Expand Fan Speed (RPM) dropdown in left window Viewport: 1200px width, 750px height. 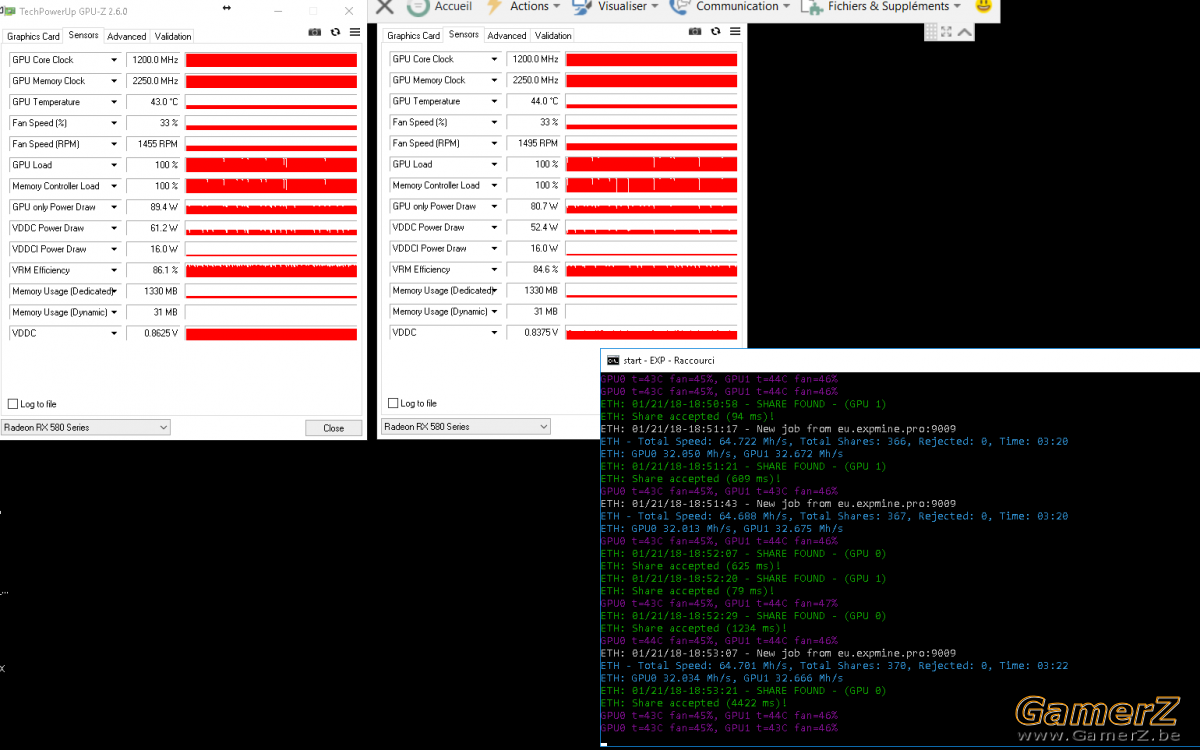pyautogui.click(x=114, y=144)
